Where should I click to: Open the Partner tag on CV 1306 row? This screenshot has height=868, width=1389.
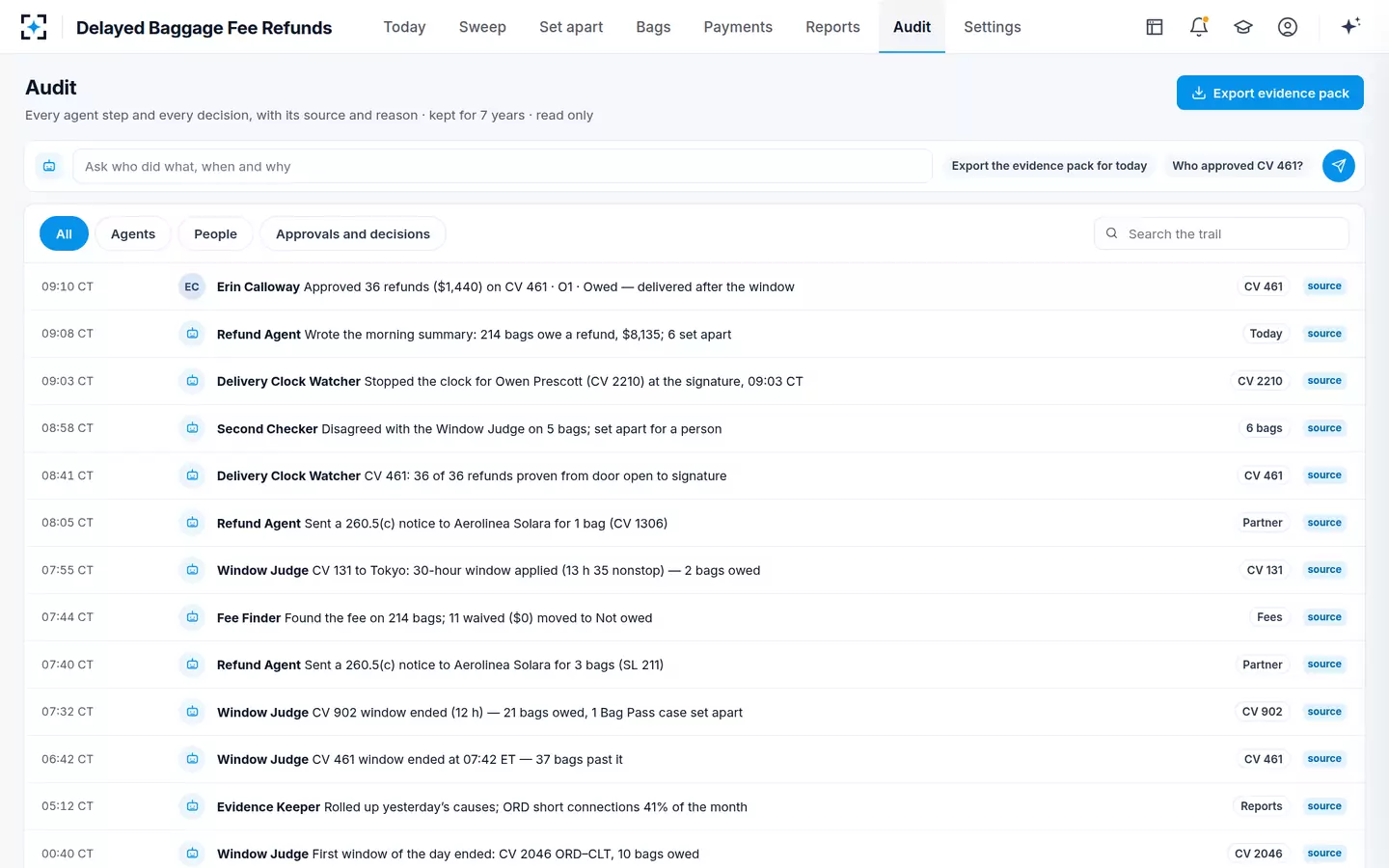[1263, 523]
